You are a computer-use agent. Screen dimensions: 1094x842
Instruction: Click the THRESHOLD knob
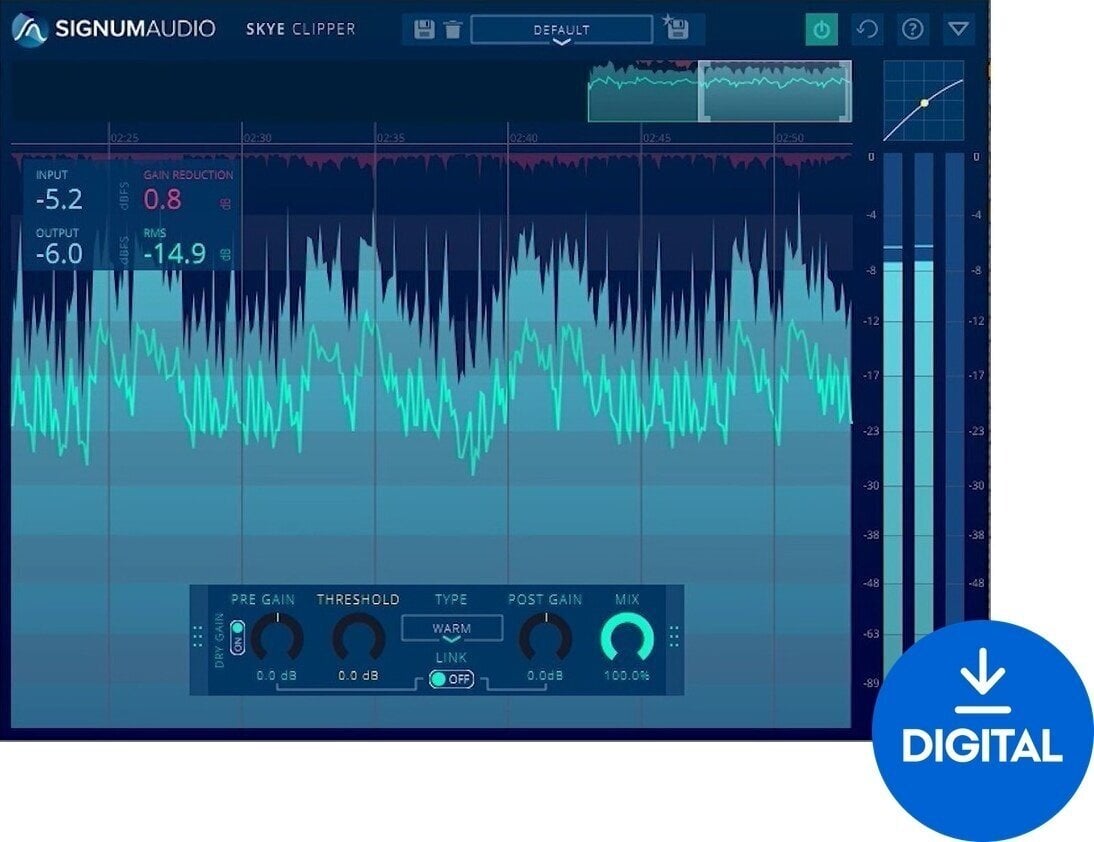tap(359, 638)
